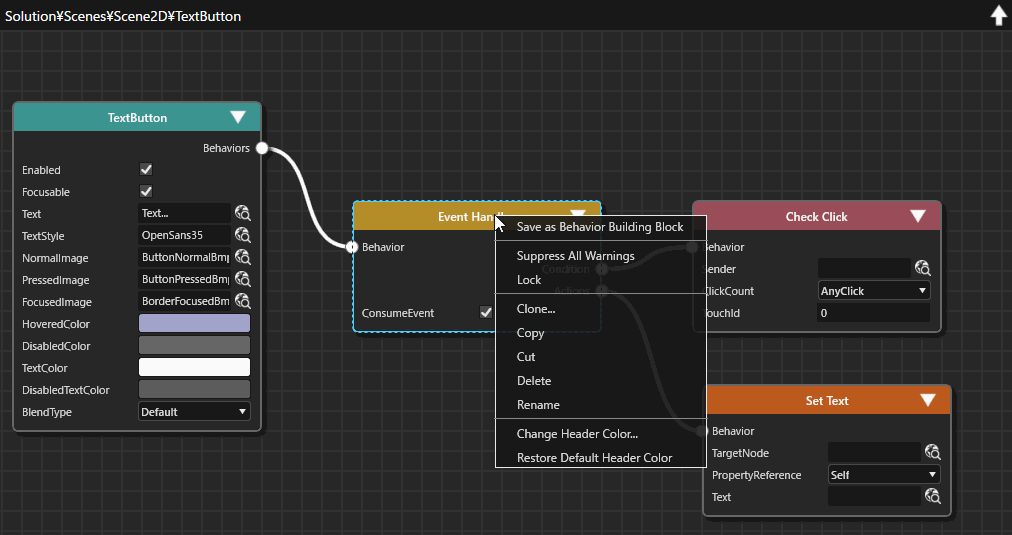This screenshot has width=1012, height=535.
Task: Click Delete in the context menu
Action: [534, 381]
